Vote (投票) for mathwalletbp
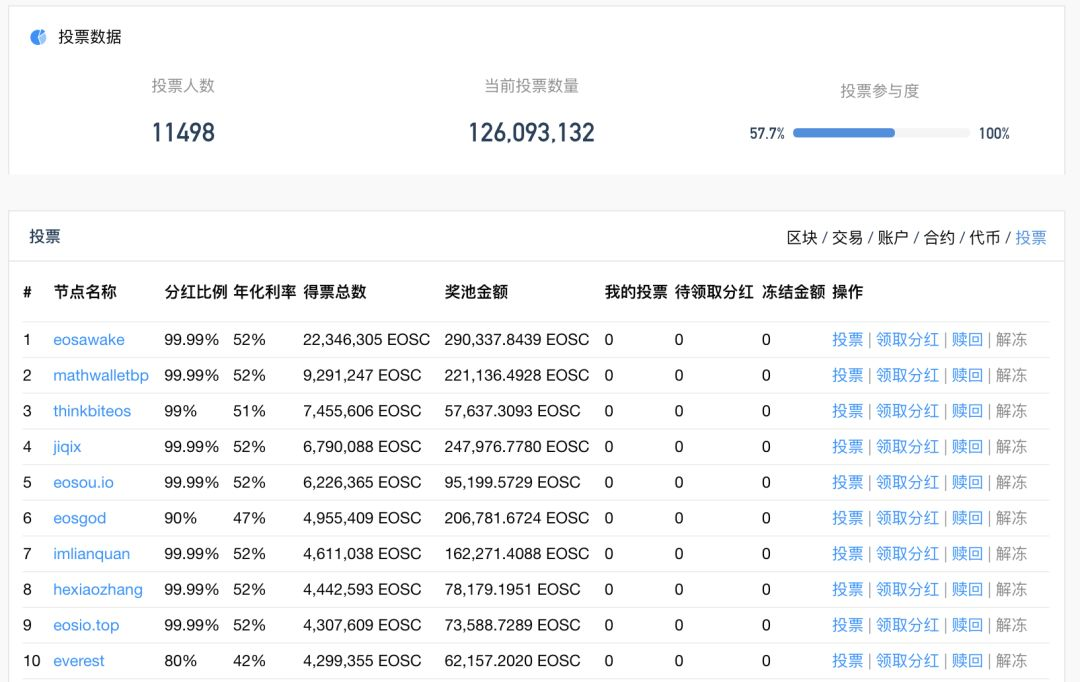 847,375
